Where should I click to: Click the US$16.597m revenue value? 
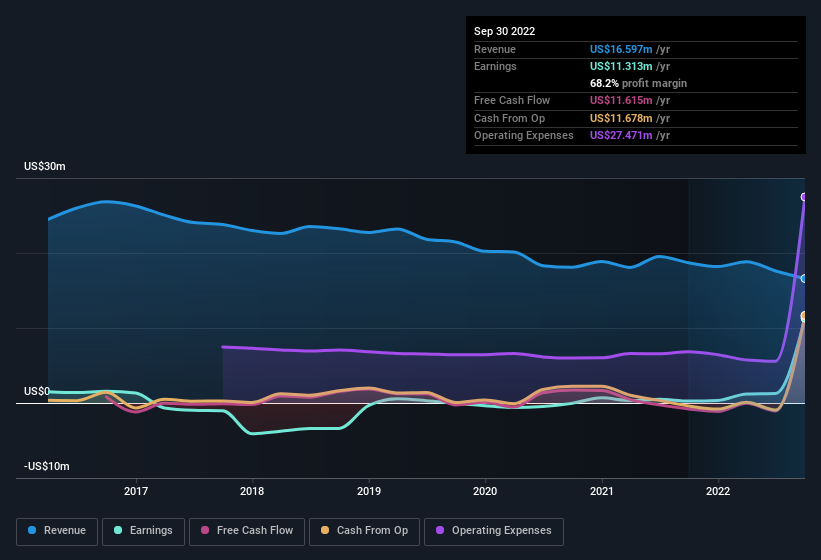point(621,49)
